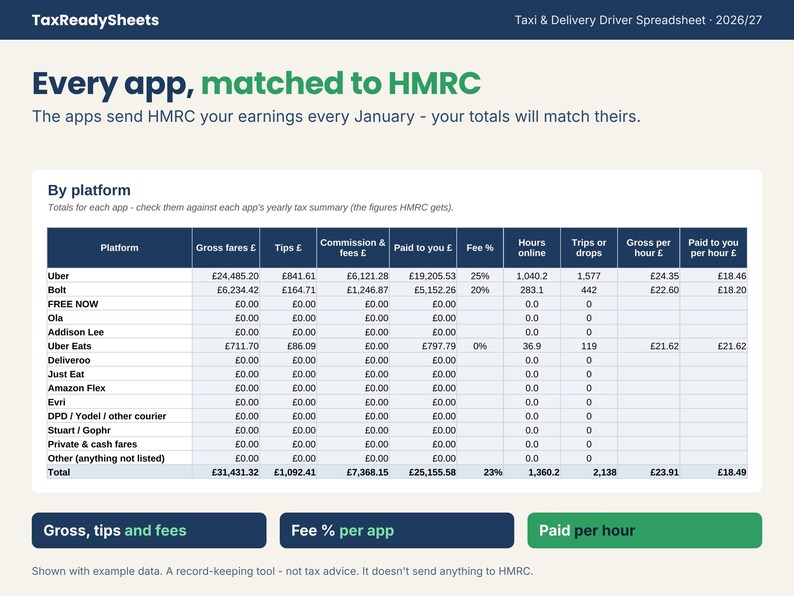Click Uber gross per hour £24.35
This screenshot has height=596, width=794.
coord(649,276)
